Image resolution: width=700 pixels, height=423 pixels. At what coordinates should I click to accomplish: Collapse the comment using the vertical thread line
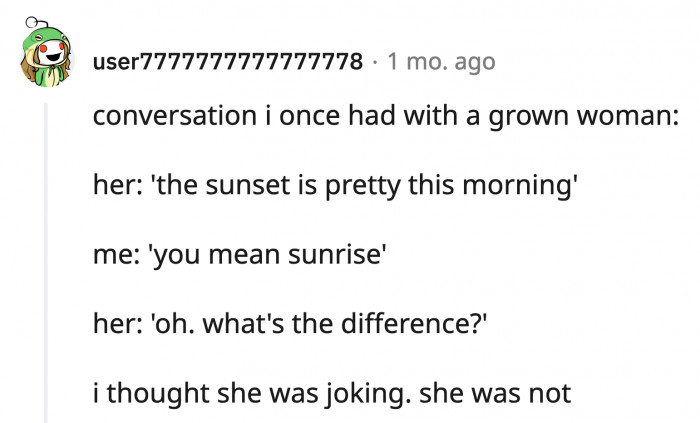point(45,260)
